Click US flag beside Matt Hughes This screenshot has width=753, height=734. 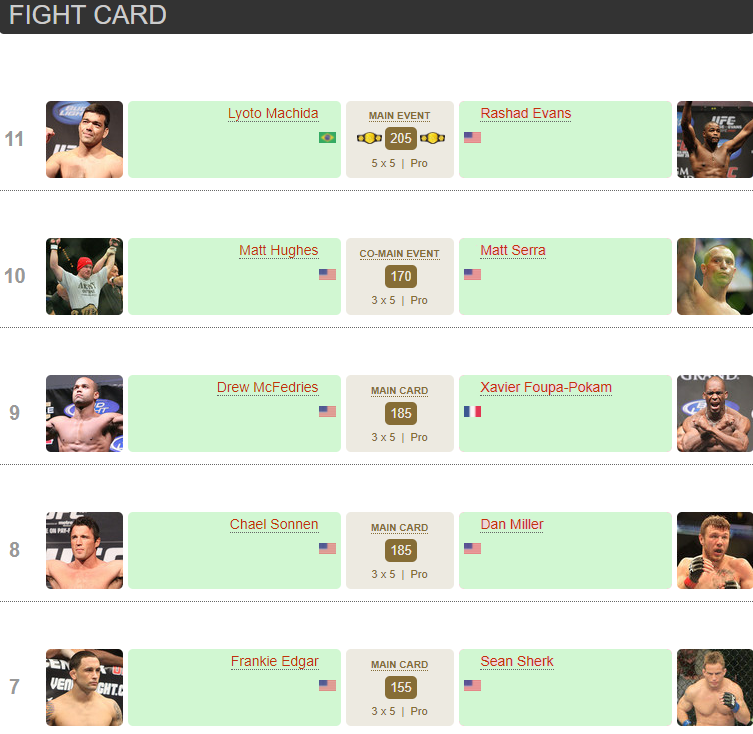(x=327, y=274)
